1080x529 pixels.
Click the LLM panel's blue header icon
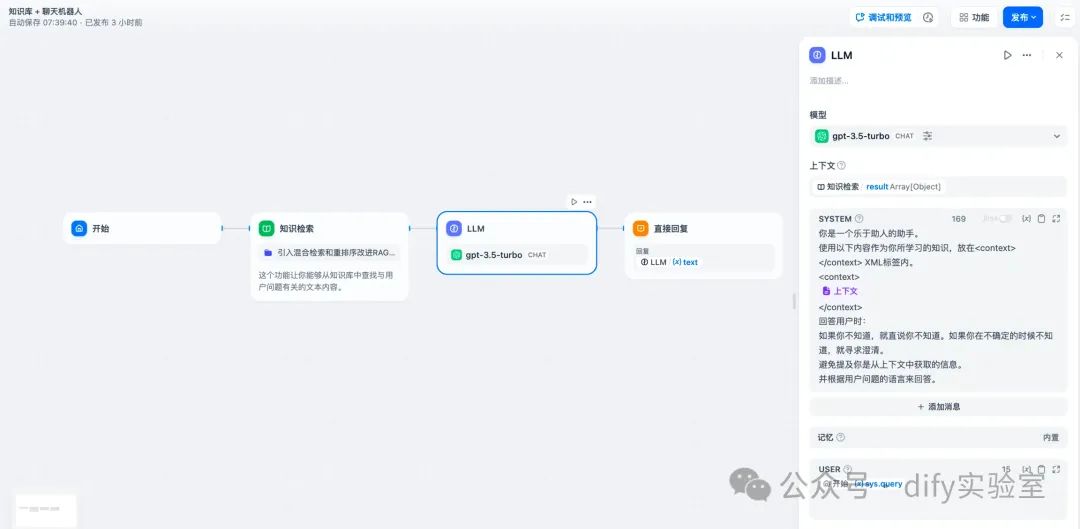pyautogui.click(x=818, y=55)
